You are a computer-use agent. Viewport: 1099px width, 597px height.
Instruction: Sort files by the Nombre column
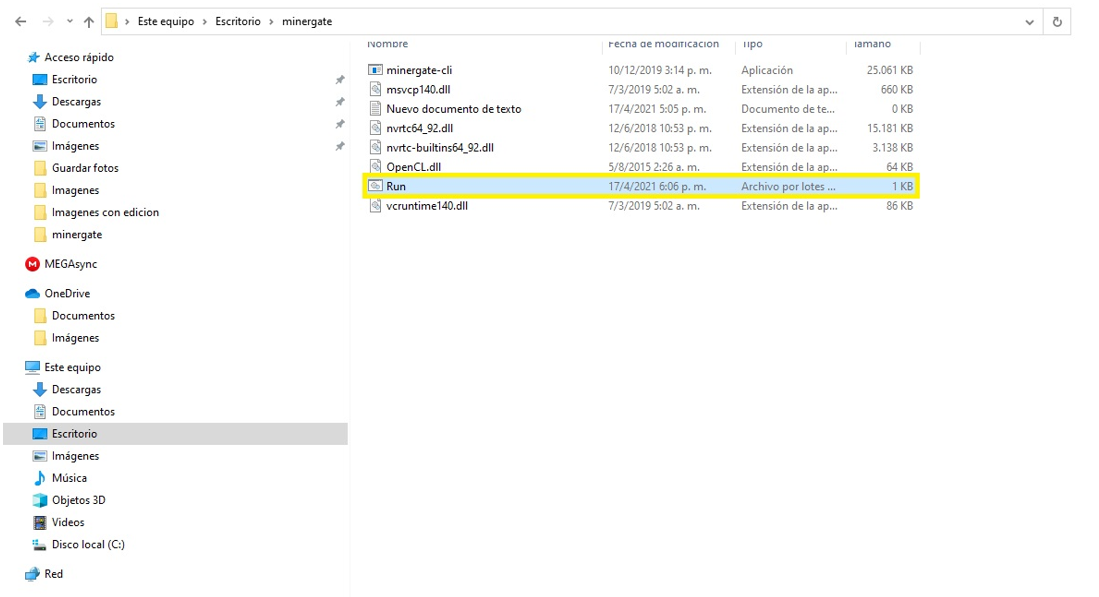coord(388,44)
